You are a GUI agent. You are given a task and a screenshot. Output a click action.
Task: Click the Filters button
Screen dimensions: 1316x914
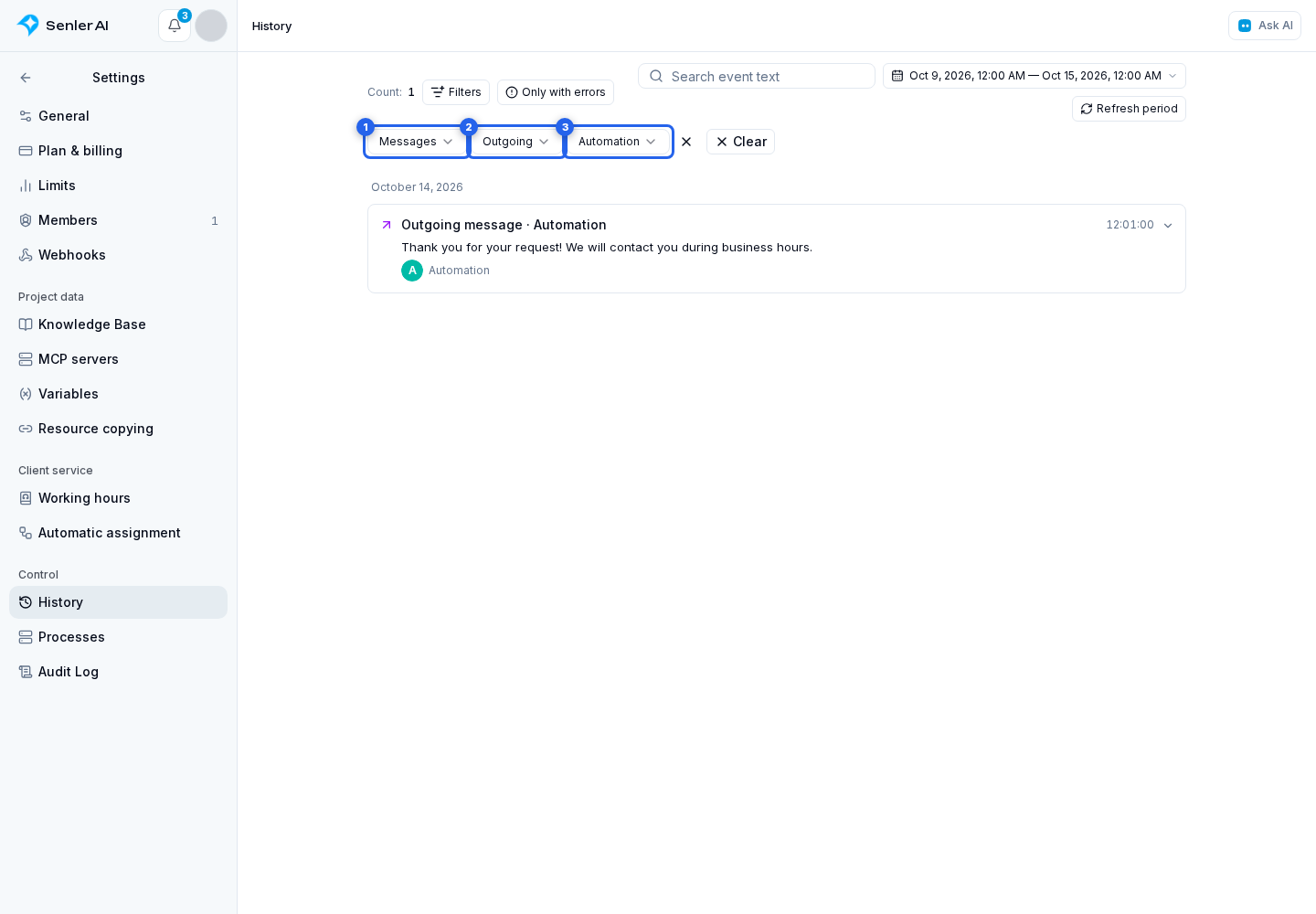456,92
